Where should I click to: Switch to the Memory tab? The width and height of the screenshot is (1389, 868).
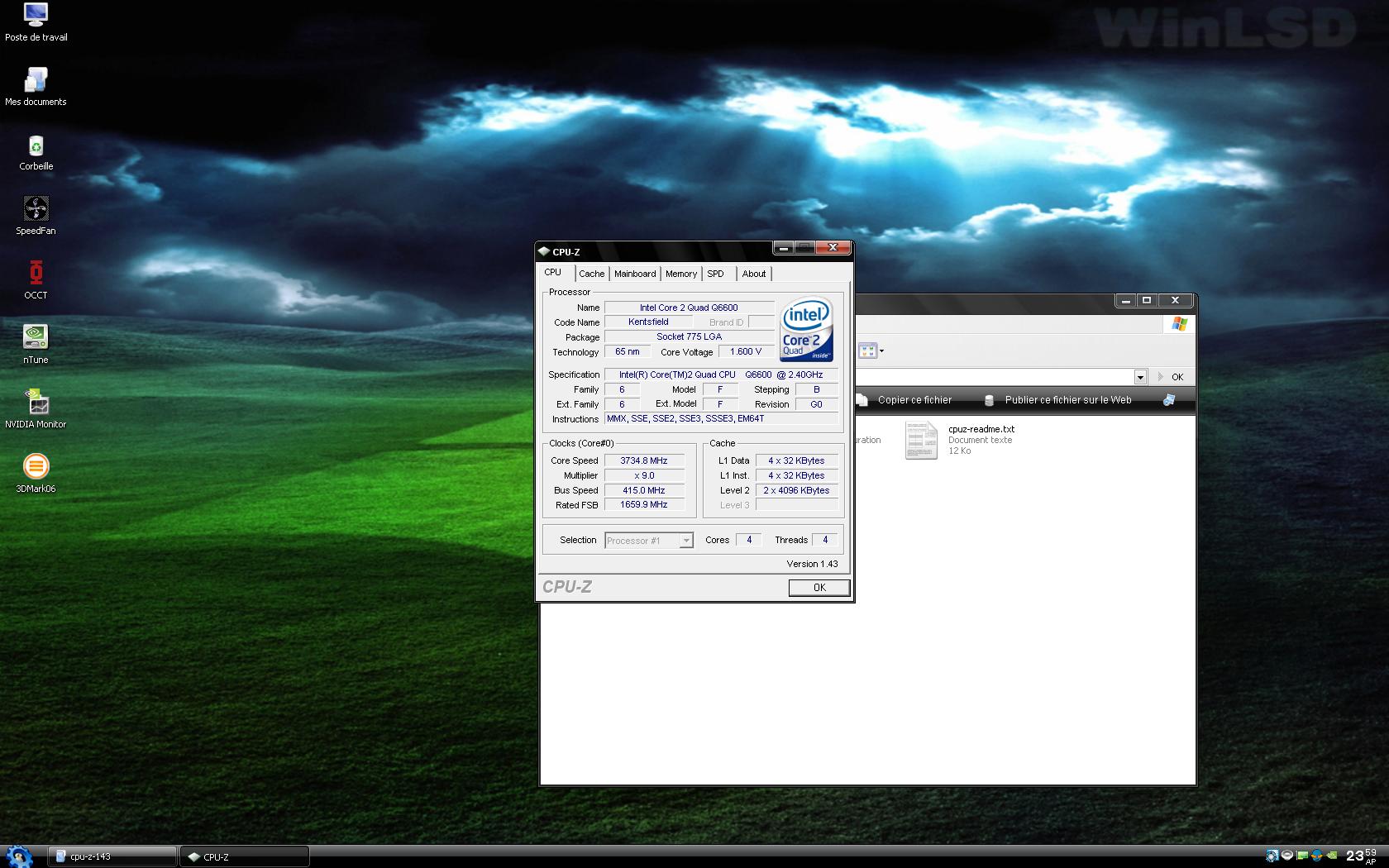click(681, 274)
